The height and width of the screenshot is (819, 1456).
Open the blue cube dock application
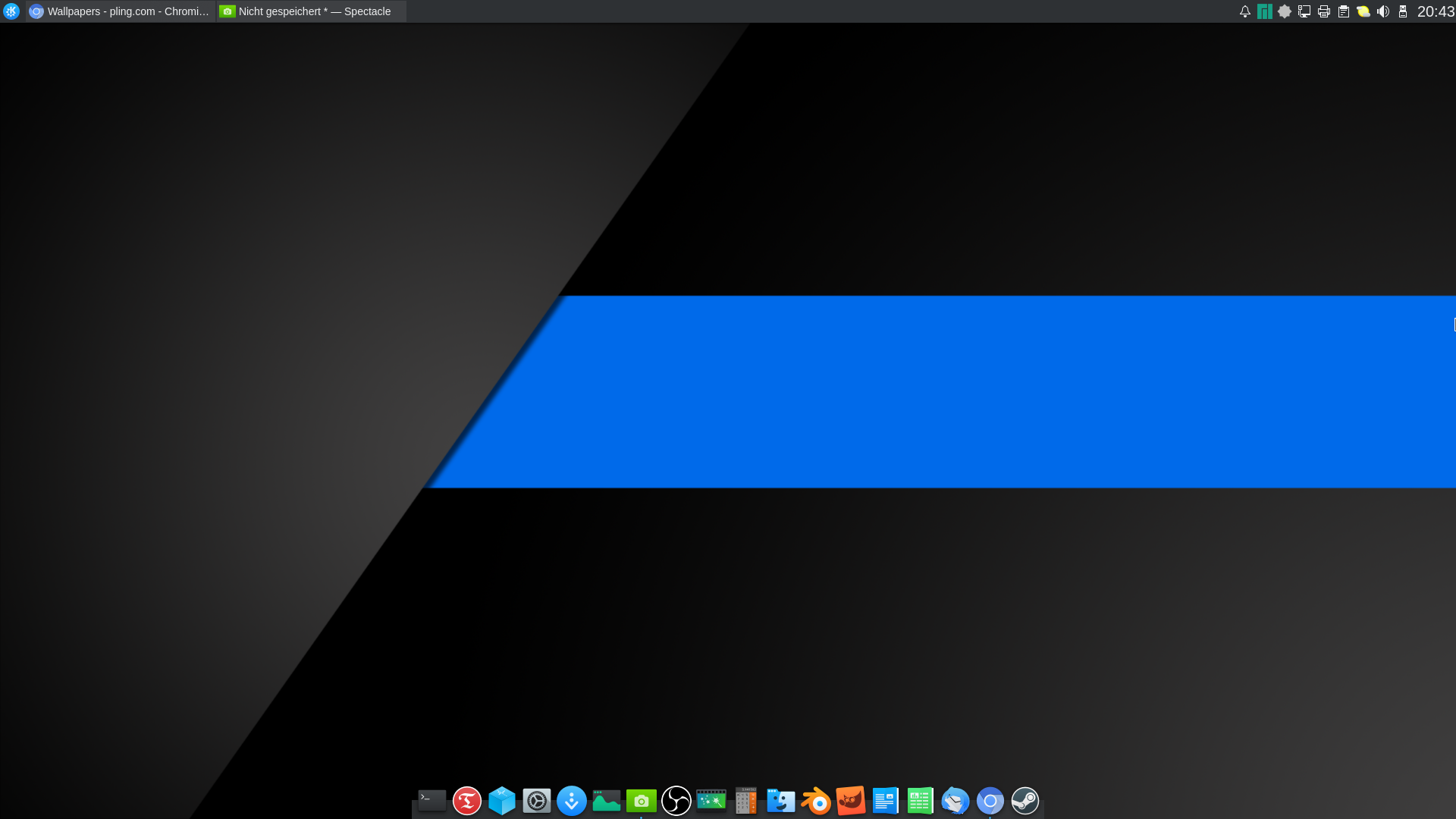pos(502,801)
